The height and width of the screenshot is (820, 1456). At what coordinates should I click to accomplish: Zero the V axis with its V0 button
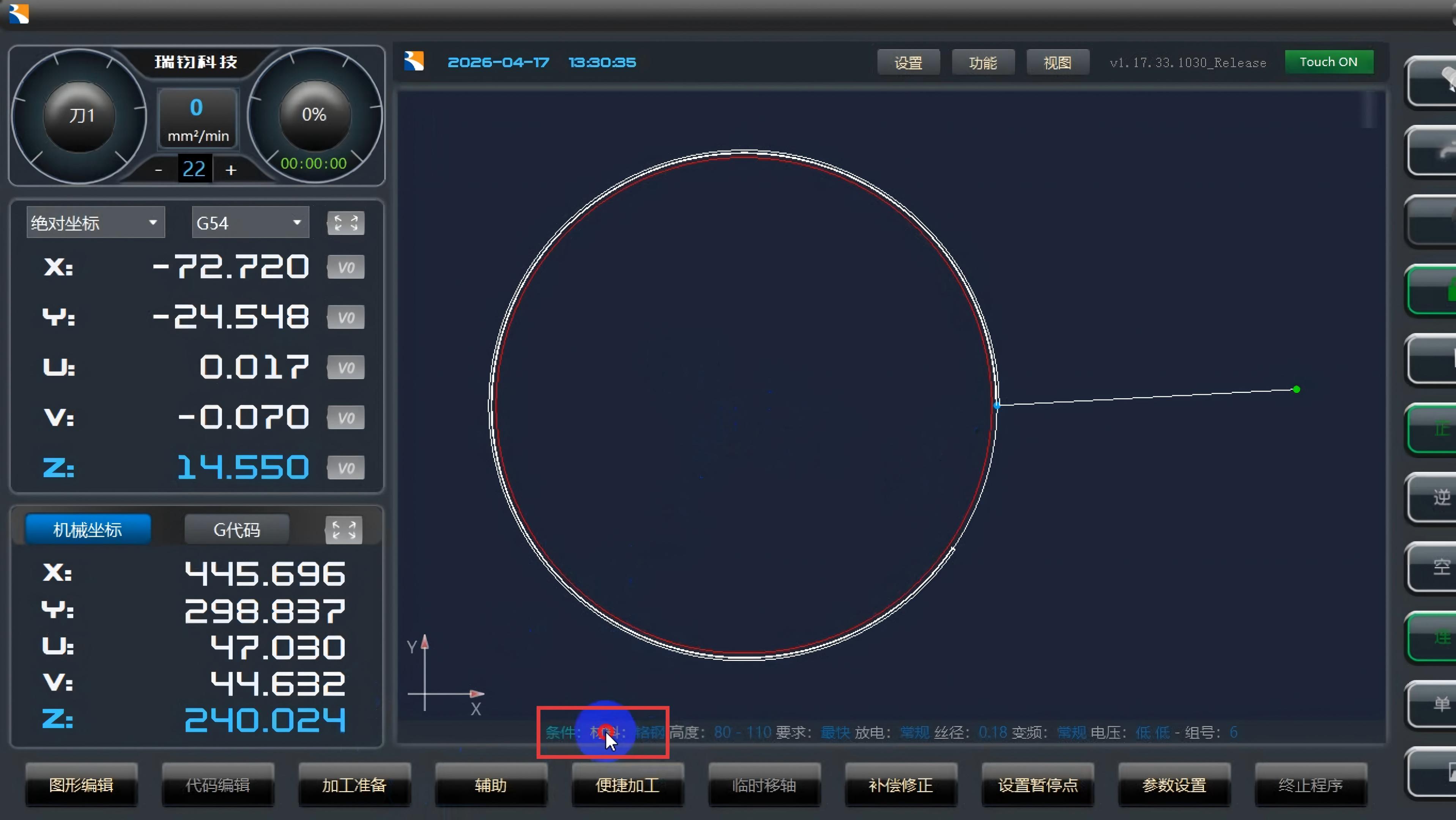pyautogui.click(x=345, y=418)
